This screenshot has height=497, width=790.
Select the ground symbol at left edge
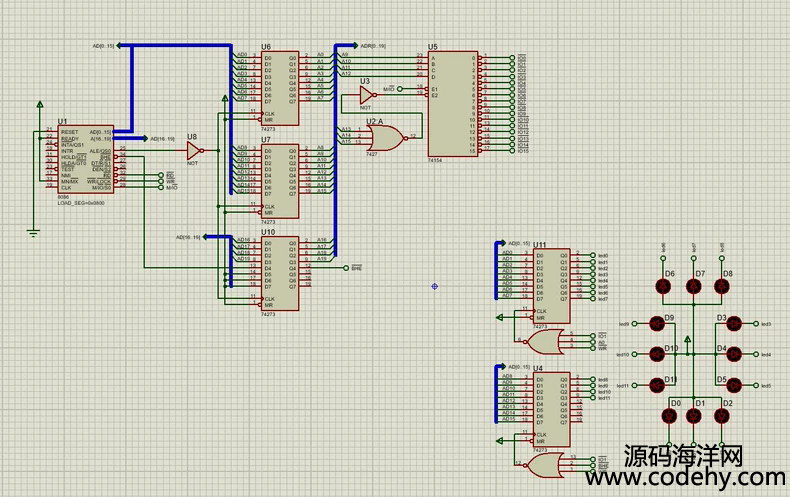[33, 232]
